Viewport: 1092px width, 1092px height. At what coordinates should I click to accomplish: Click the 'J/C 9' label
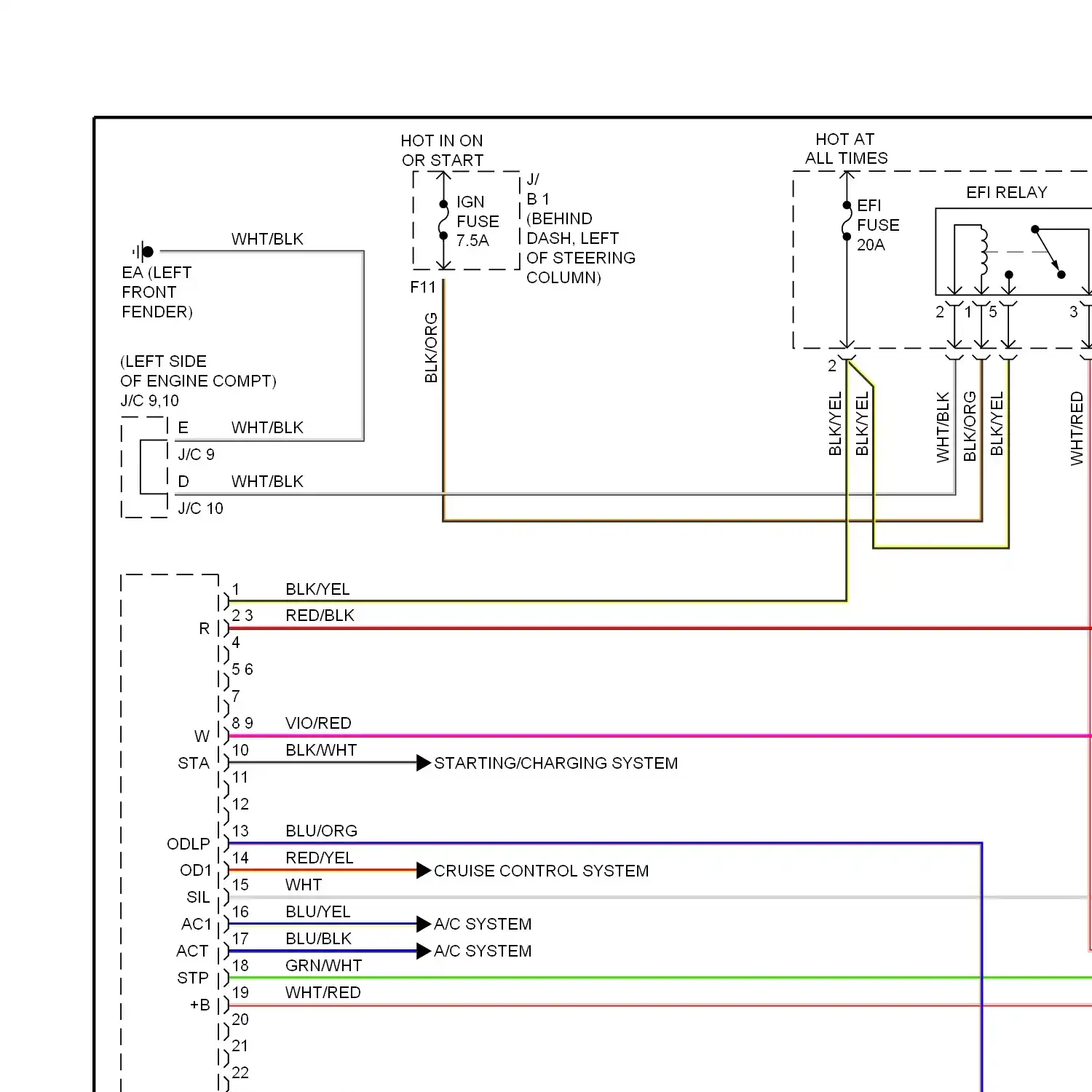(x=197, y=454)
